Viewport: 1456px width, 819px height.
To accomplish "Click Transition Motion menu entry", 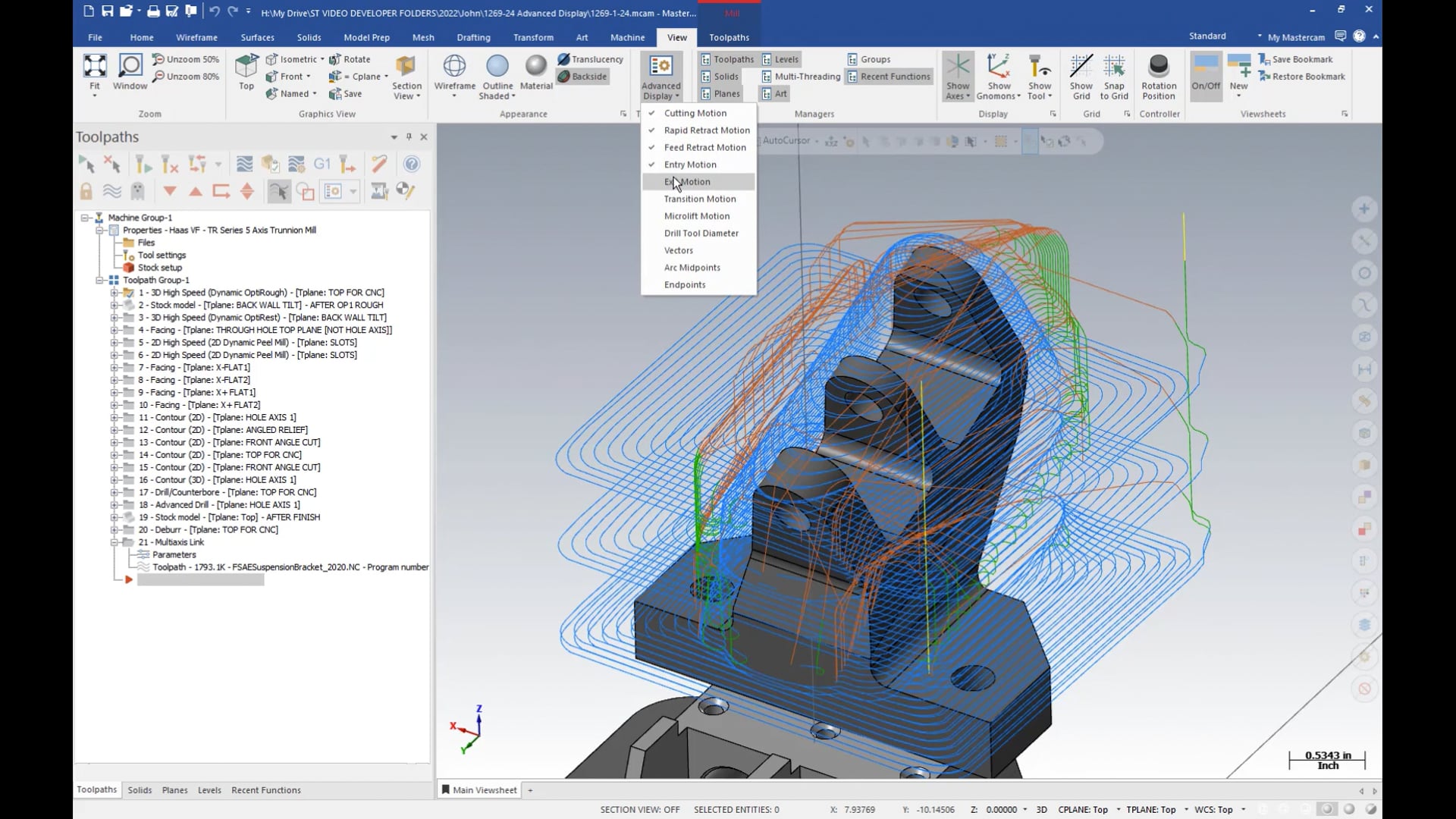I will click(x=700, y=198).
